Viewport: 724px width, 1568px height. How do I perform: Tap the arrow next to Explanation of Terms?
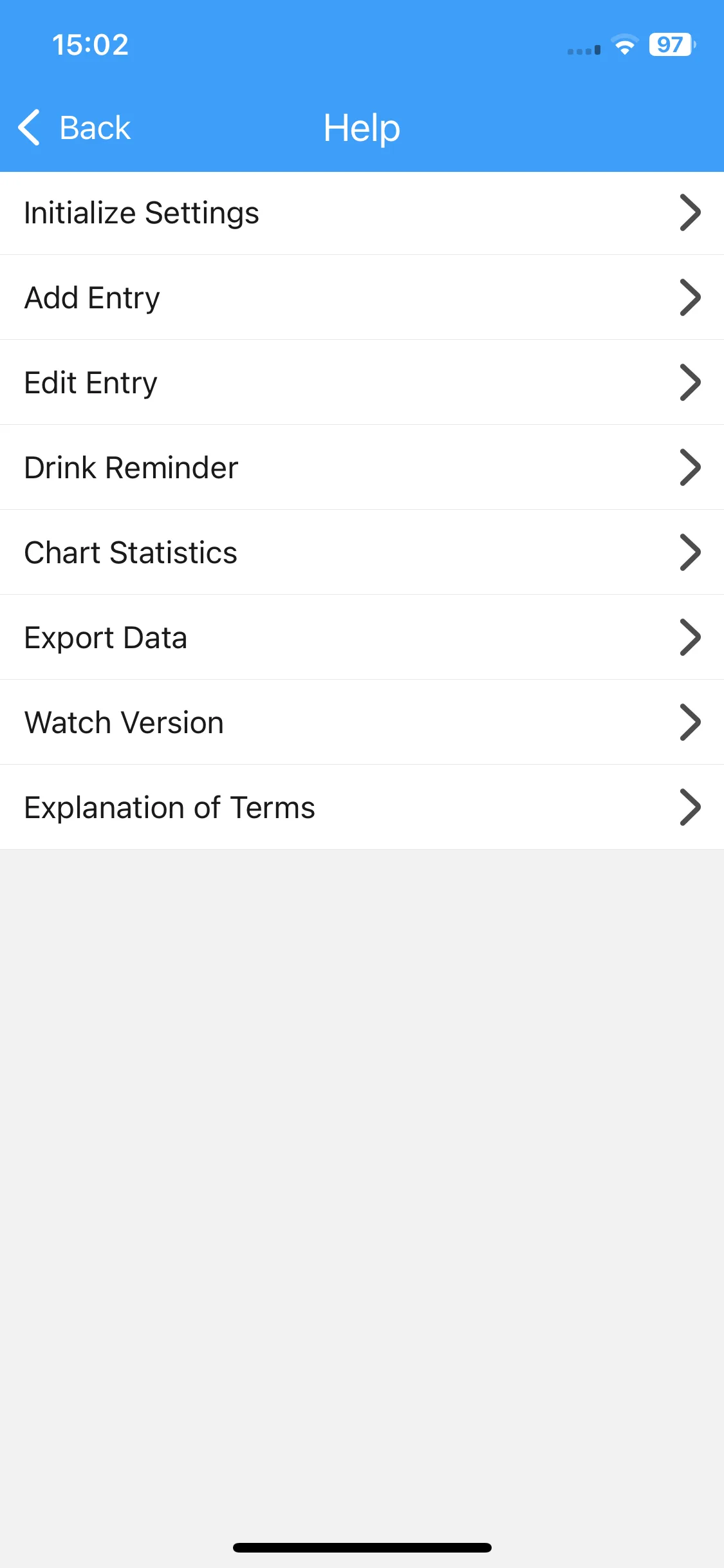click(x=690, y=807)
